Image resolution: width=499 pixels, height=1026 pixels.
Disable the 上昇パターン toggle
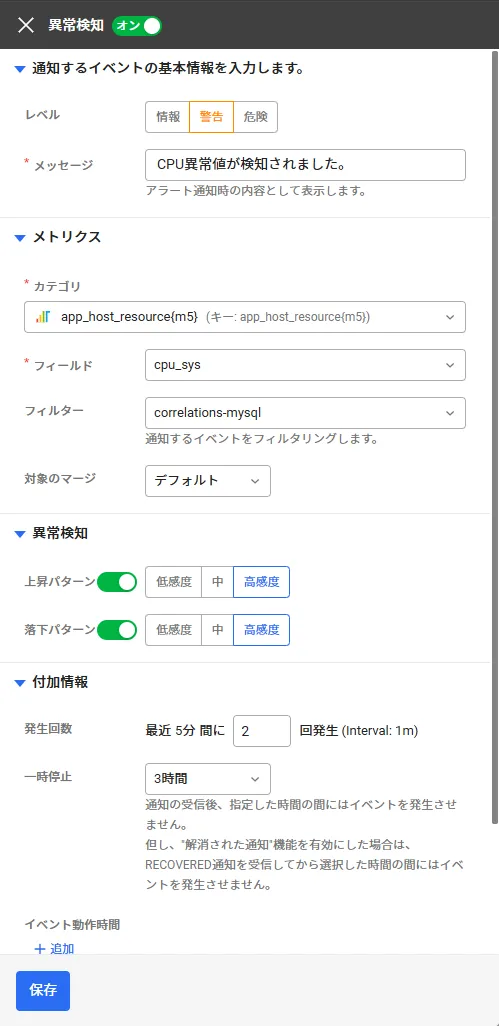coord(116,582)
